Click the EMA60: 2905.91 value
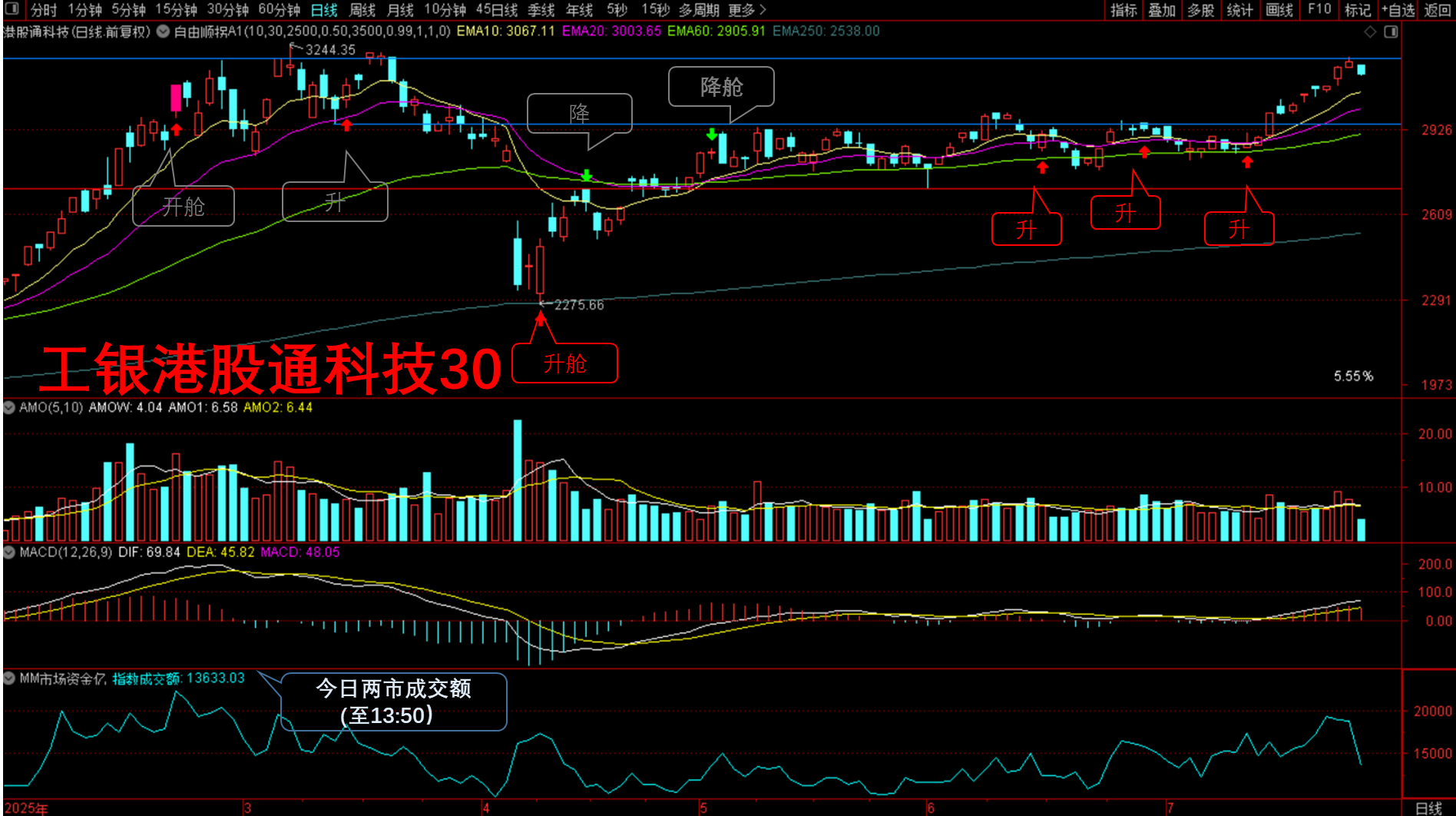This screenshot has width=1456, height=816. click(x=716, y=32)
